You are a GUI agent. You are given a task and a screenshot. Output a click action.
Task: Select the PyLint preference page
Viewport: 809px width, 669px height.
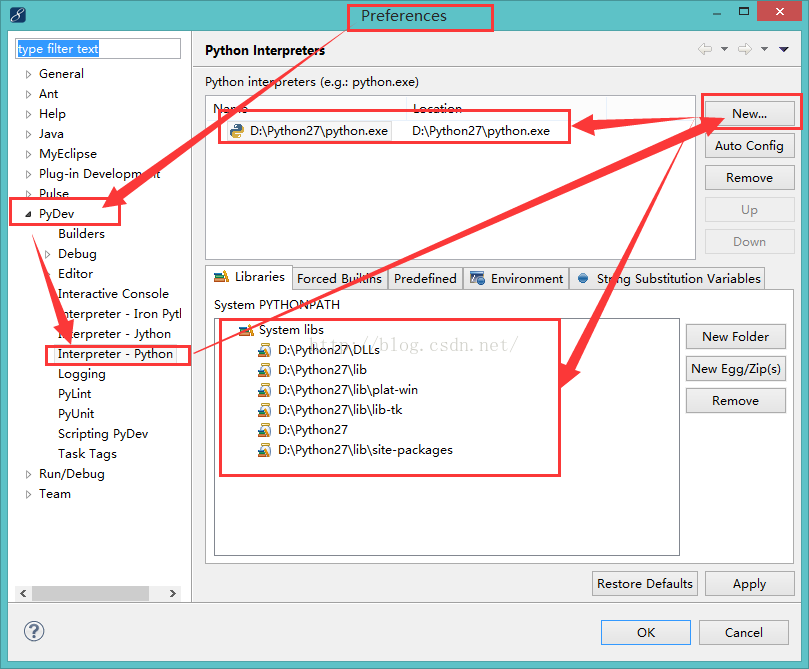click(75, 394)
